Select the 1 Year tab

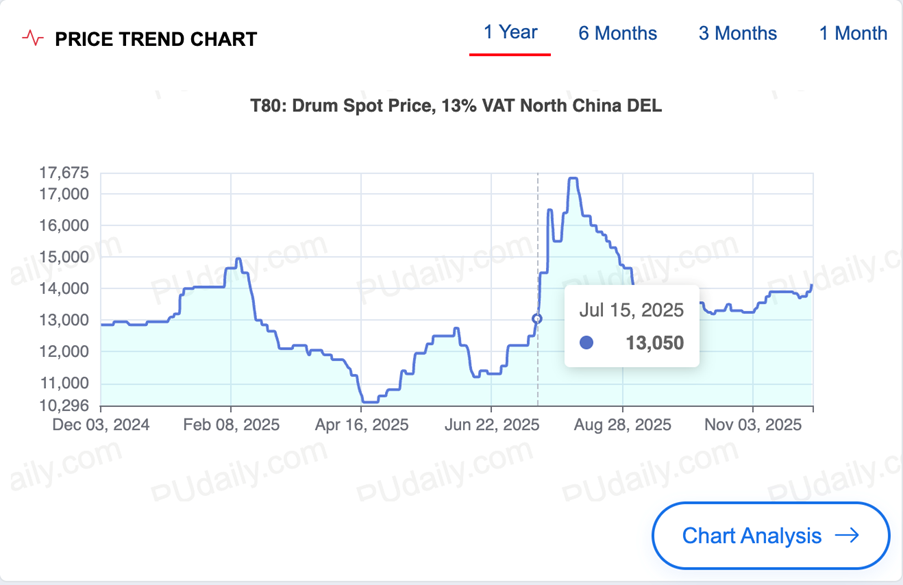510,32
